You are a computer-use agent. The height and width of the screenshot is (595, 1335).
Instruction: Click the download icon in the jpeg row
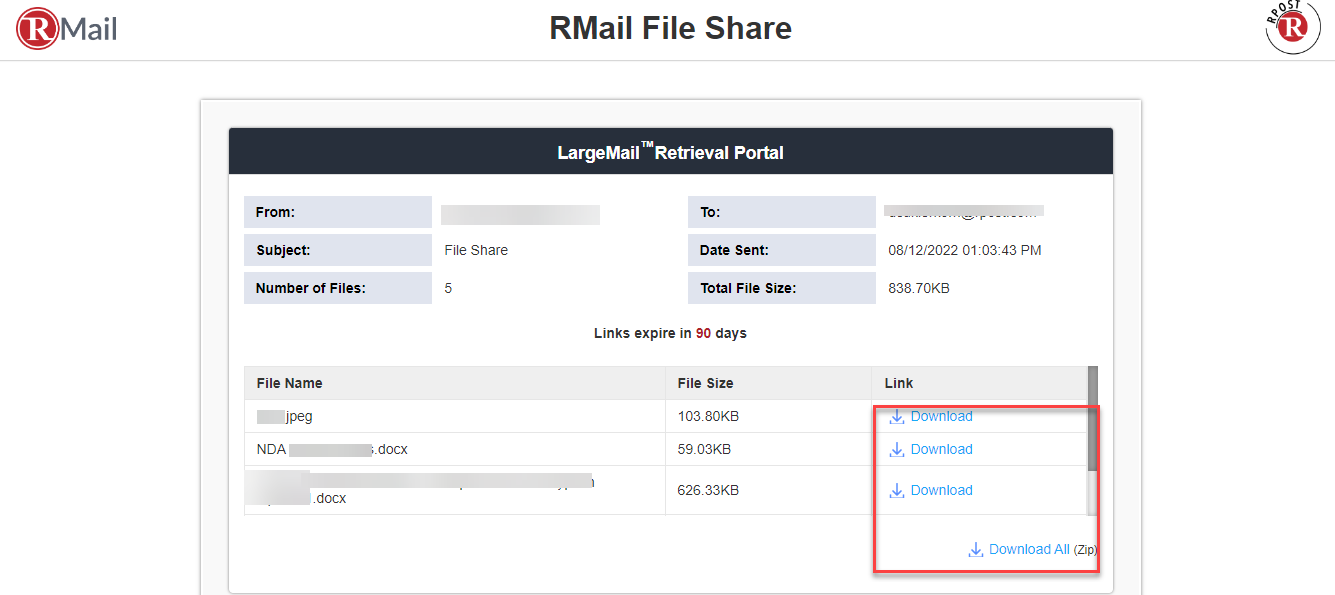pyautogui.click(x=897, y=416)
